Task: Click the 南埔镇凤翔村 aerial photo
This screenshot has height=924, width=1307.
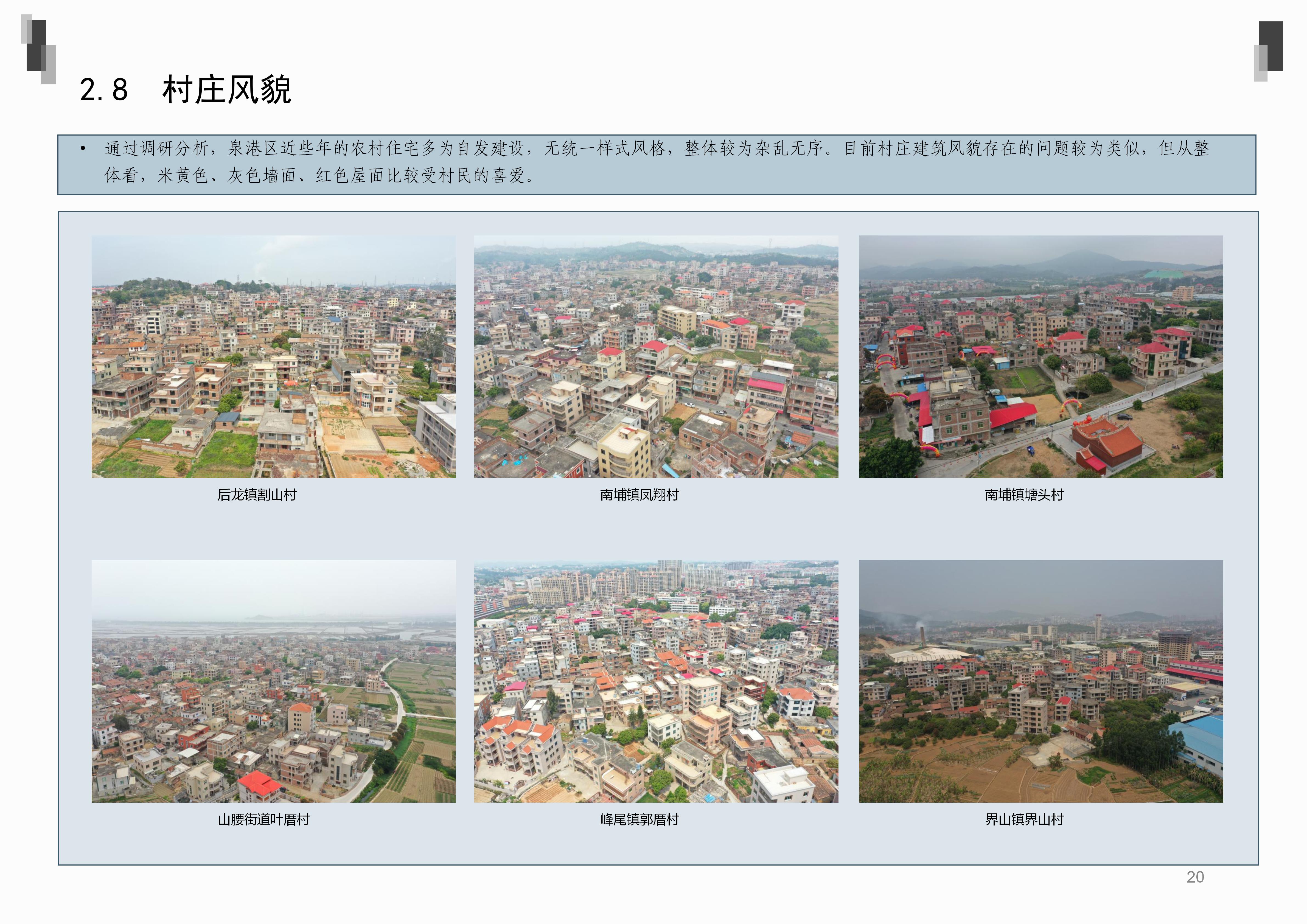Action: (656, 356)
